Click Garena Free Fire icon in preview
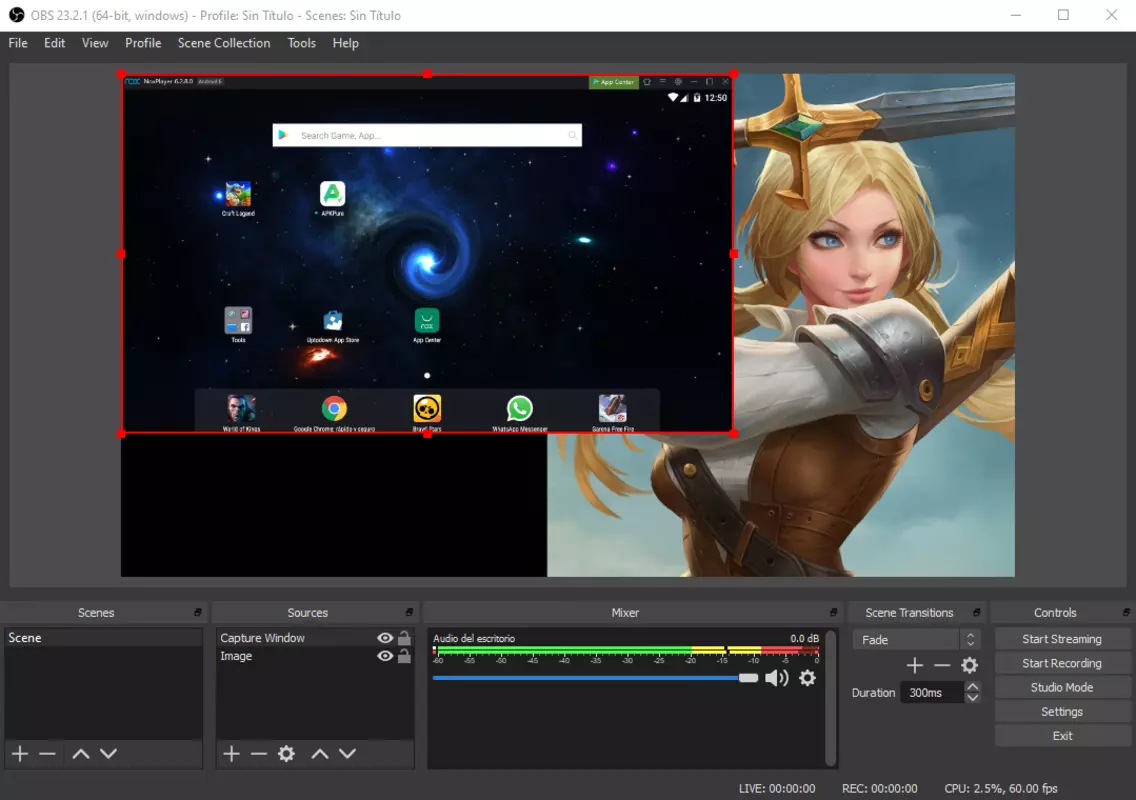Image resolution: width=1136 pixels, height=800 pixels. (612, 409)
